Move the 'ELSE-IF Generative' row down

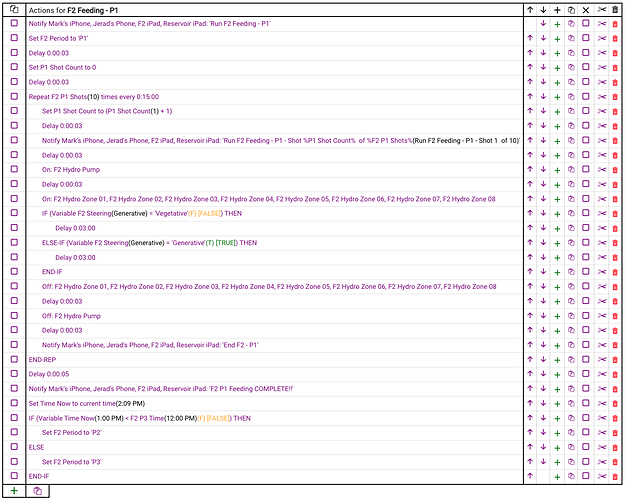543,242
